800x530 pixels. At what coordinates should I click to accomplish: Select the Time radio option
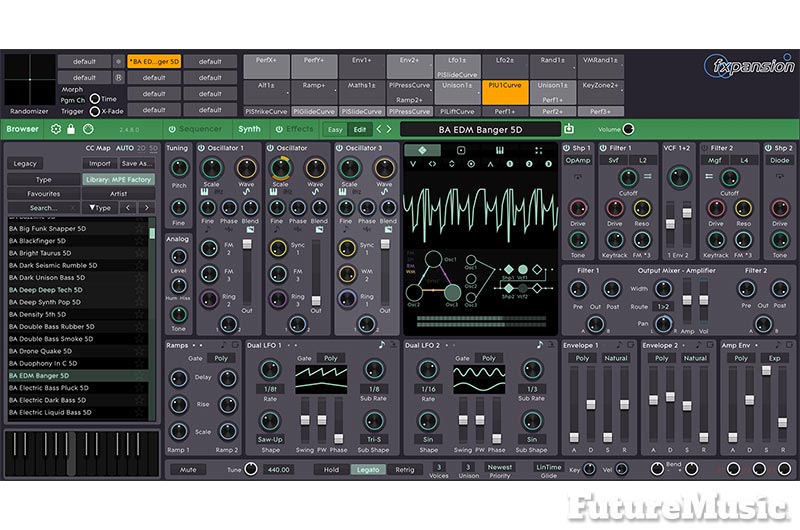point(95,98)
